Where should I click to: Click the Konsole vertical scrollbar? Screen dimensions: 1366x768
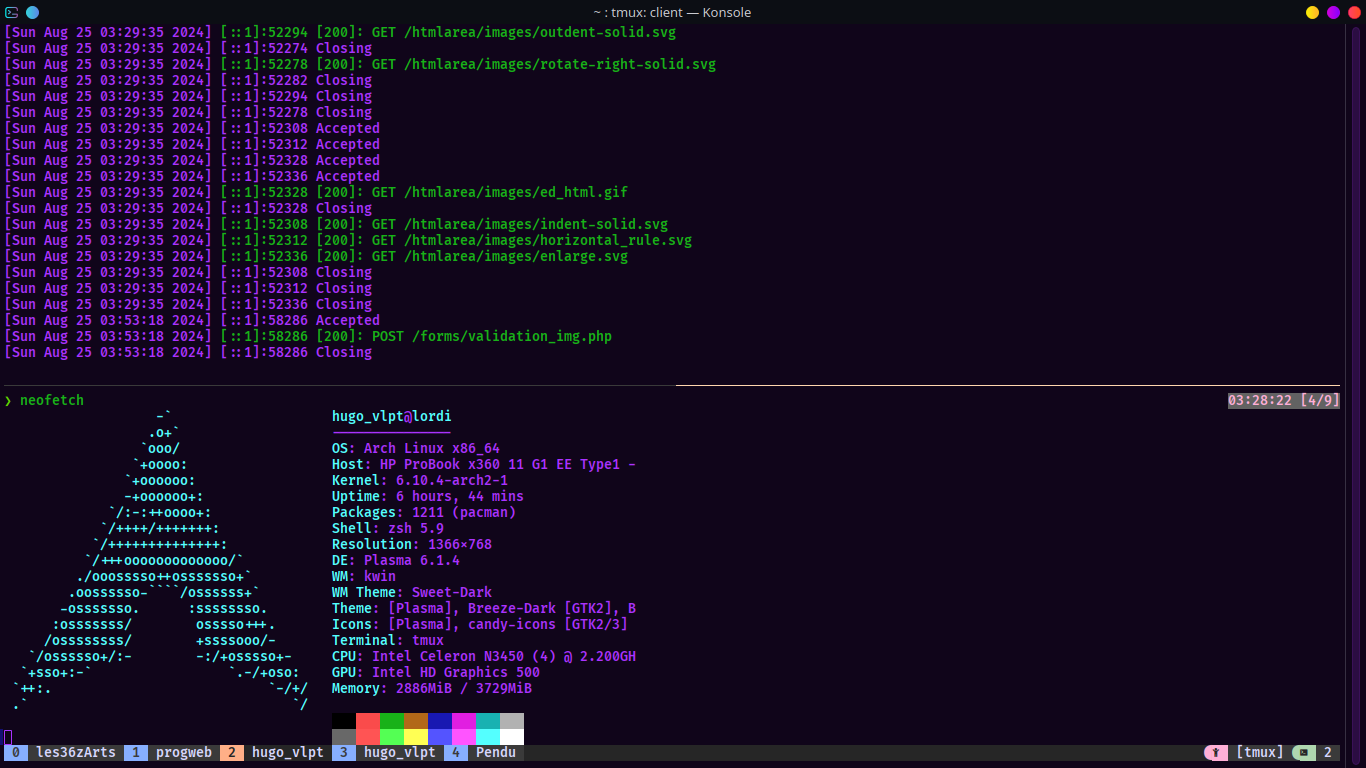point(1356,395)
